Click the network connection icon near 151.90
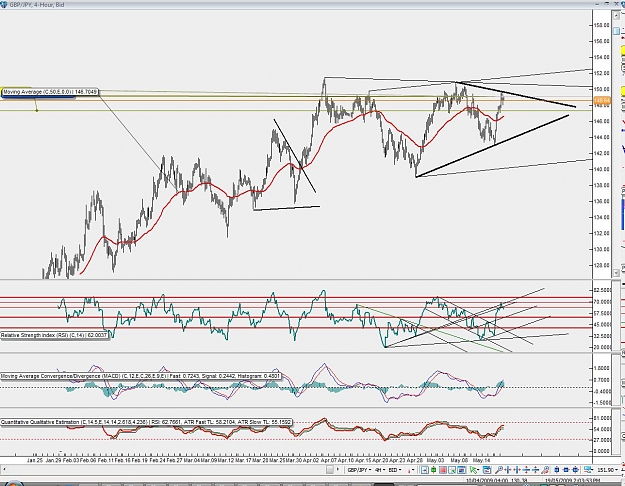Image resolution: width=625 pixels, height=486 pixels. [x=588, y=470]
